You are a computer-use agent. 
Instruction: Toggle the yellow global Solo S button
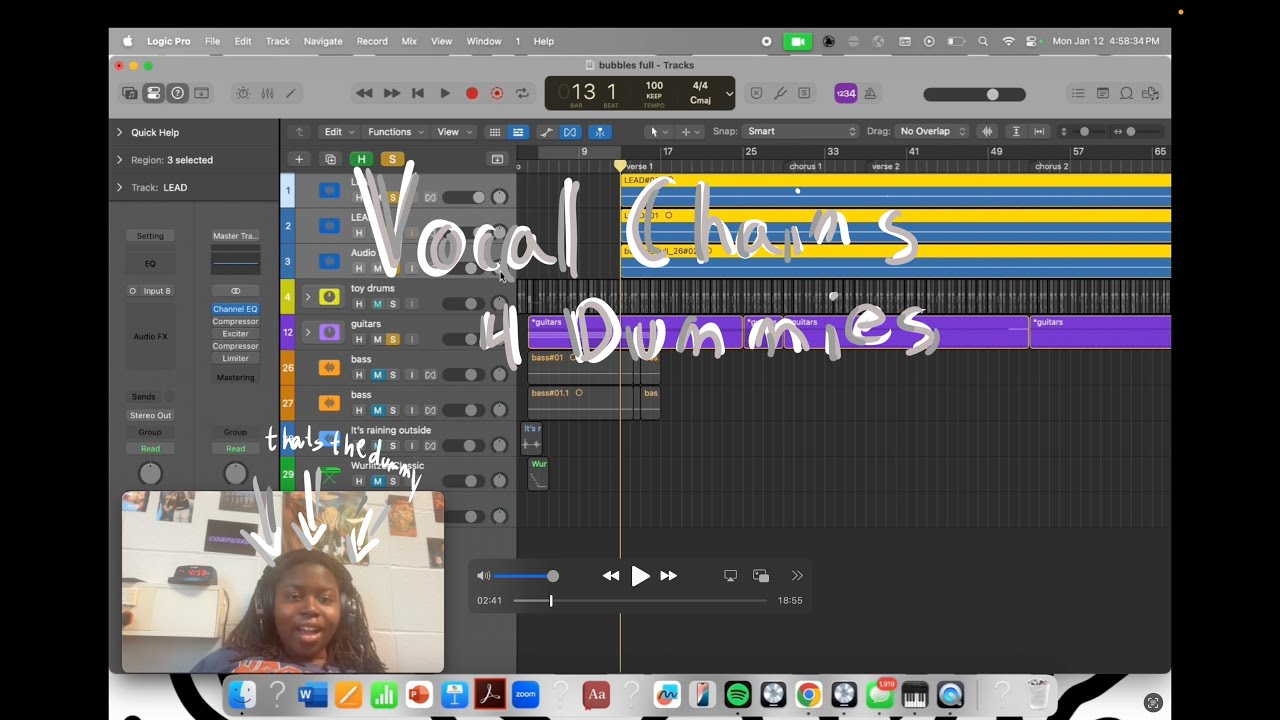click(392, 159)
